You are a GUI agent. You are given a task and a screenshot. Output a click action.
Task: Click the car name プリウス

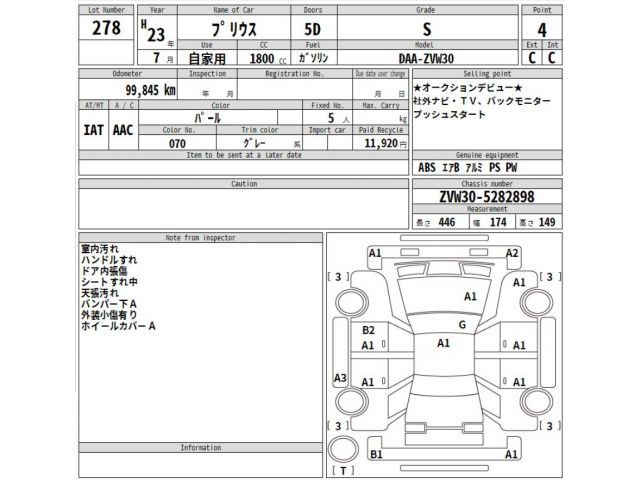pyautogui.click(x=220, y=29)
